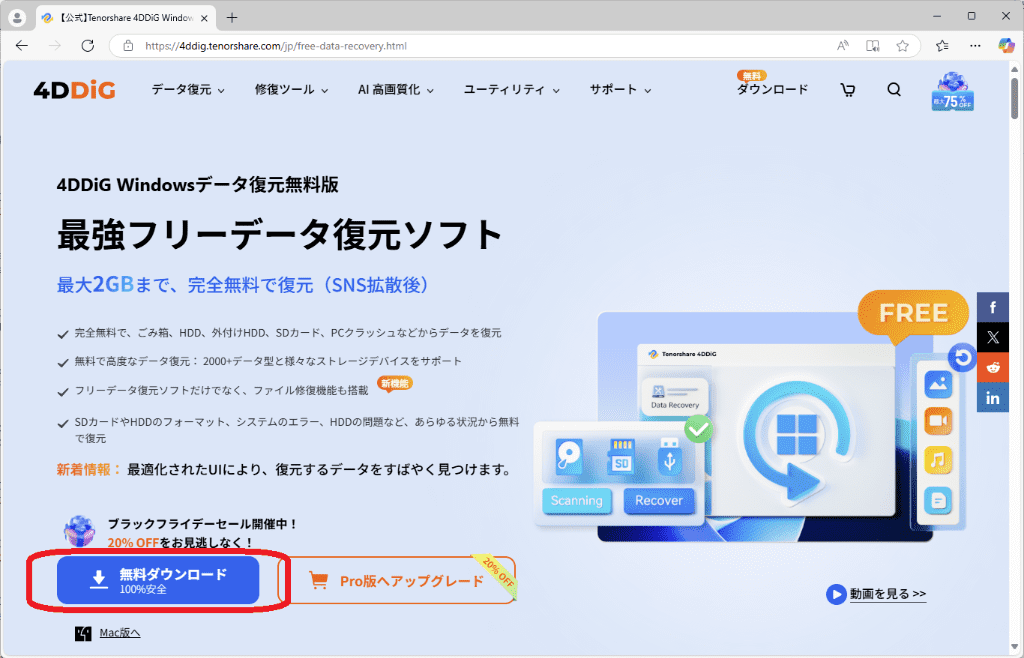This screenshot has width=1024, height=658.
Task: Open the browser profile icon
Action: (x=17, y=18)
